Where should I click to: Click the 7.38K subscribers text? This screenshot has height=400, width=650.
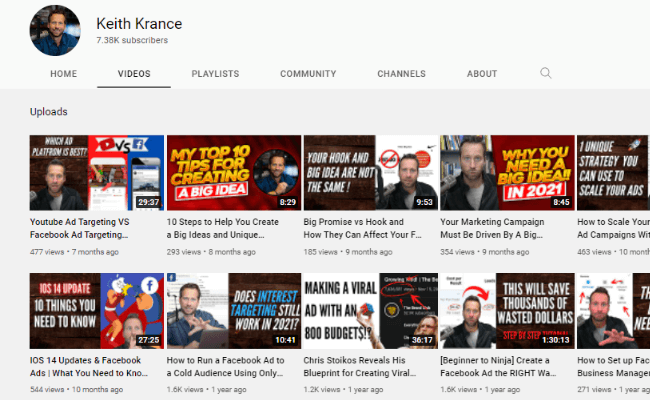pyautogui.click(x=132, y=40)
